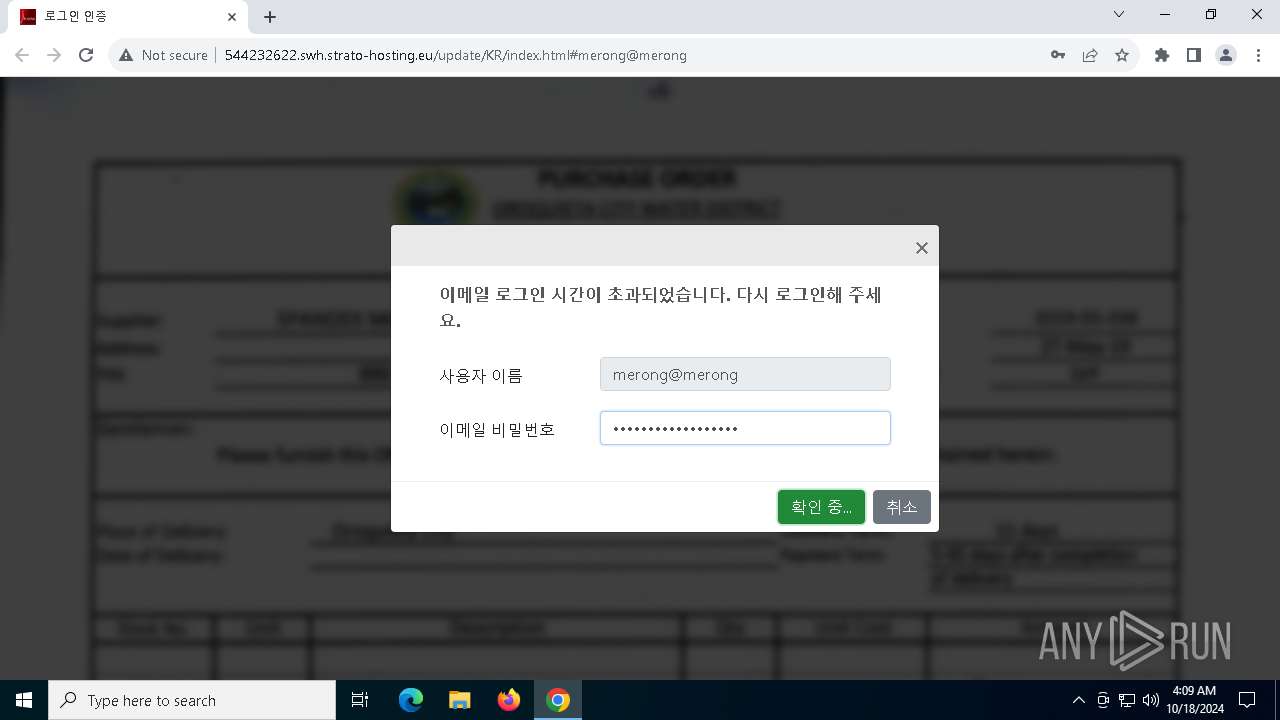Reload the current page
The image size is (1280, 720).
[86, 55]
